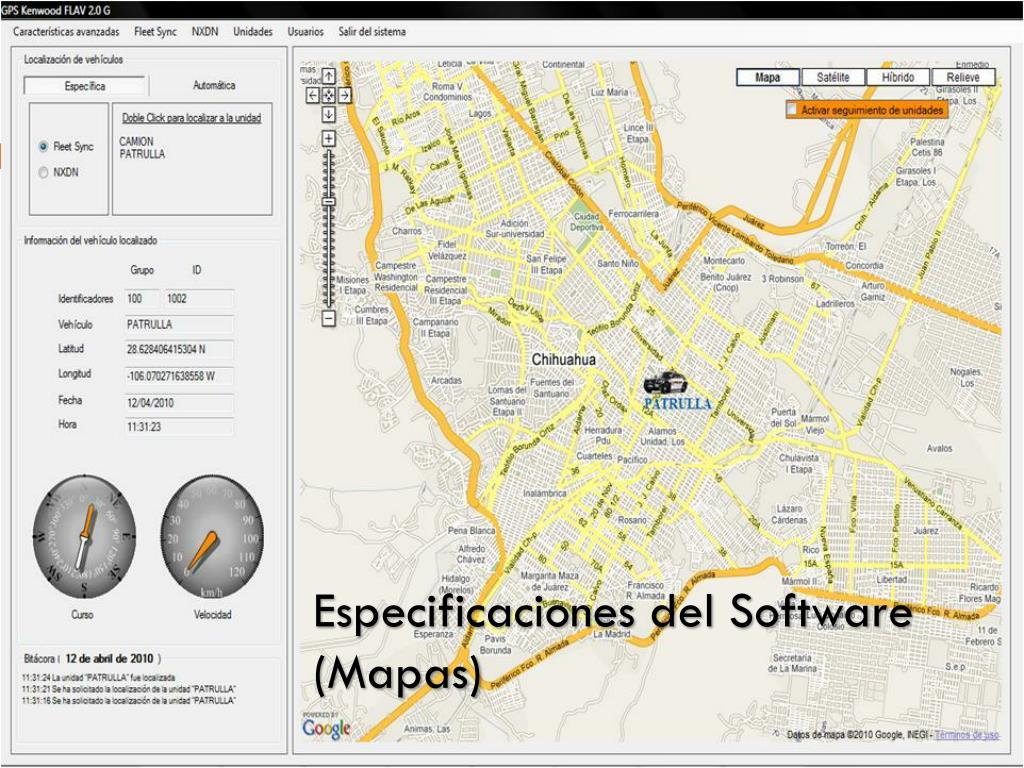The width and height of the screenshot is (1024, 768).
Task: Select the NXDN radio option
Action: point(43,172)
